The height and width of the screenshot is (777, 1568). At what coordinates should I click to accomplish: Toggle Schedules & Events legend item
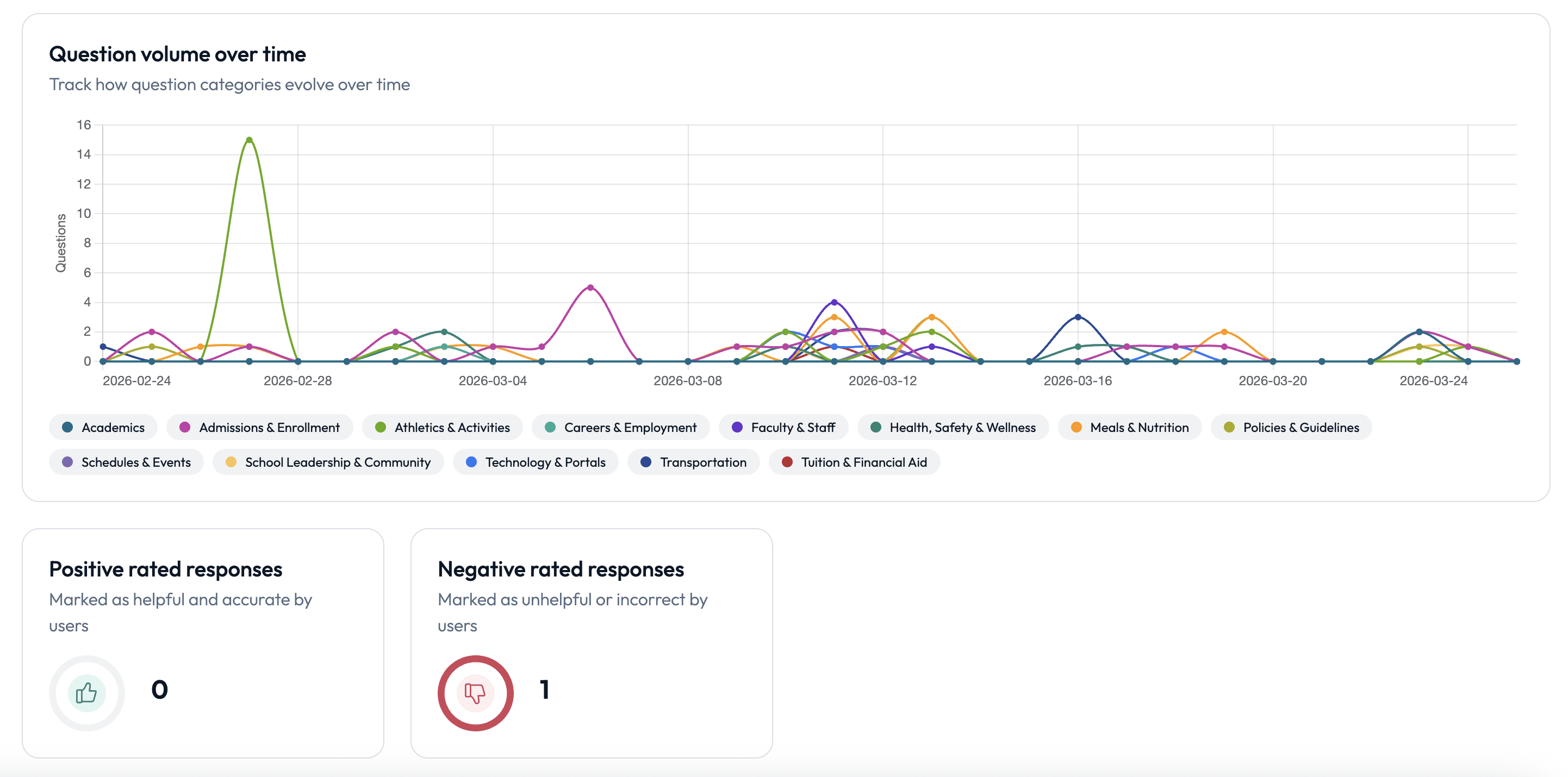tap(127, 462)
